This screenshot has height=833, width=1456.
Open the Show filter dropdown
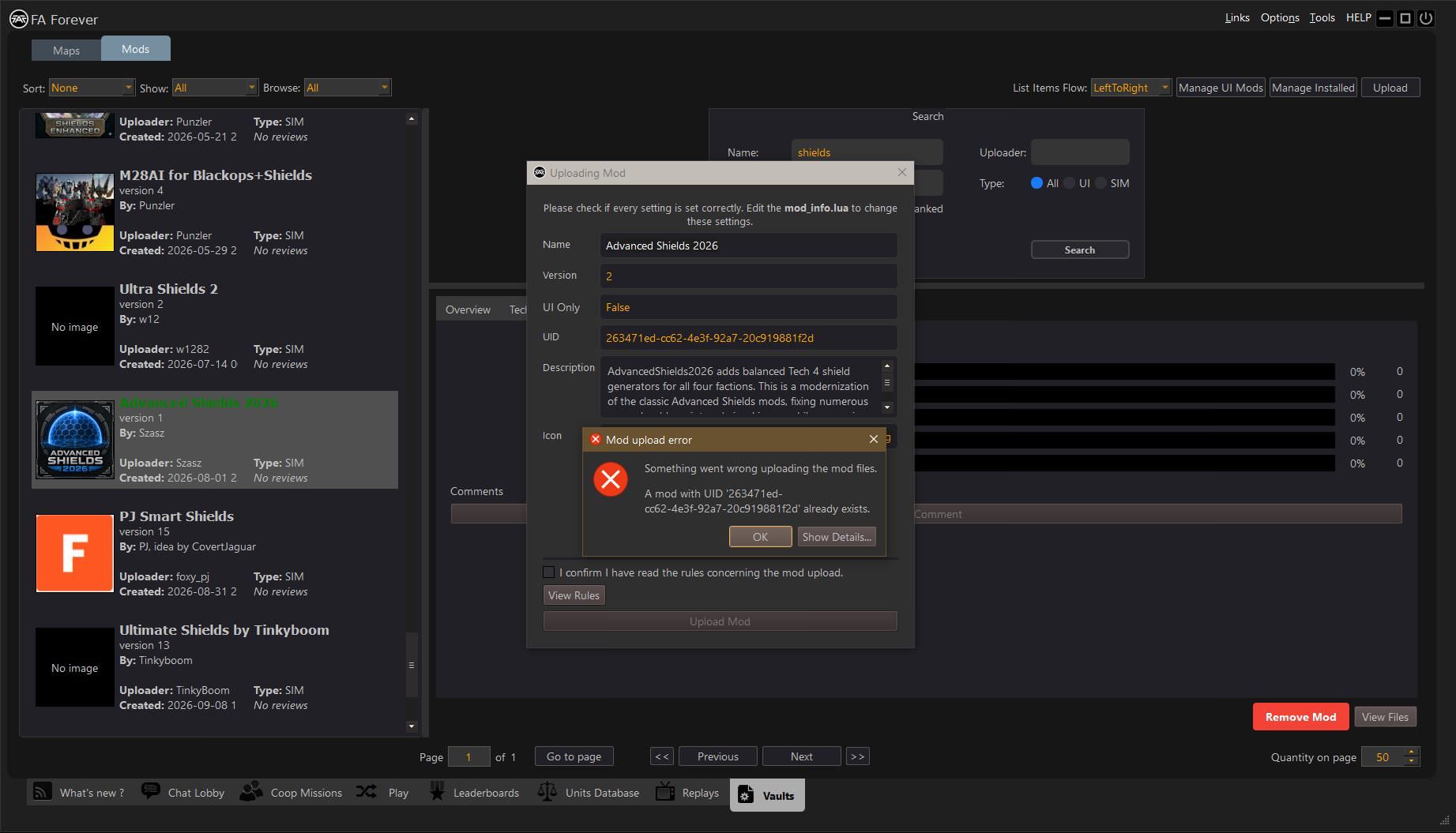point(215,88)
